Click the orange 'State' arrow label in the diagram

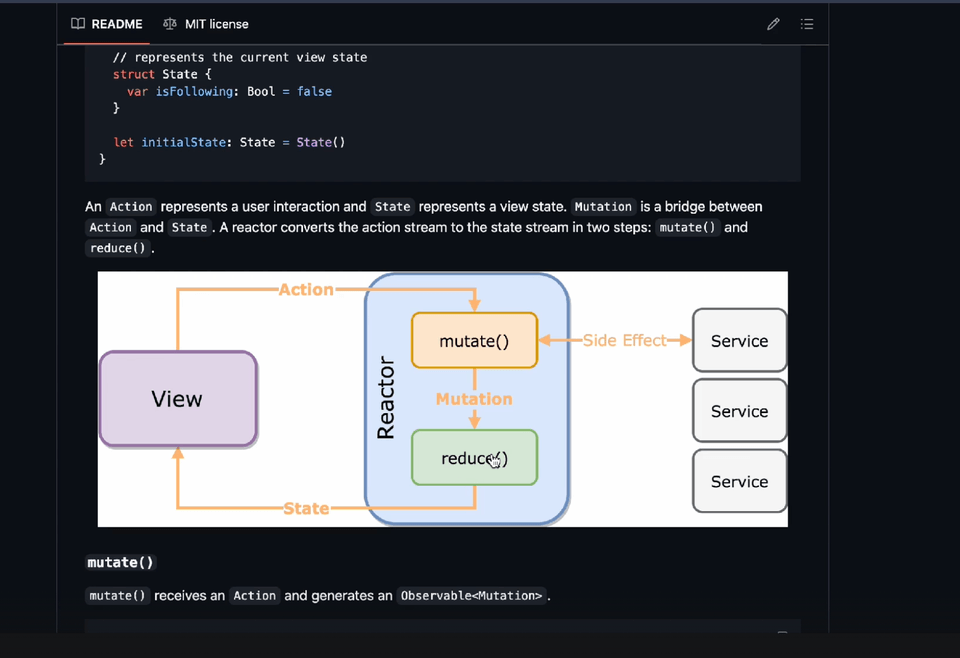[x=306, y=508]
